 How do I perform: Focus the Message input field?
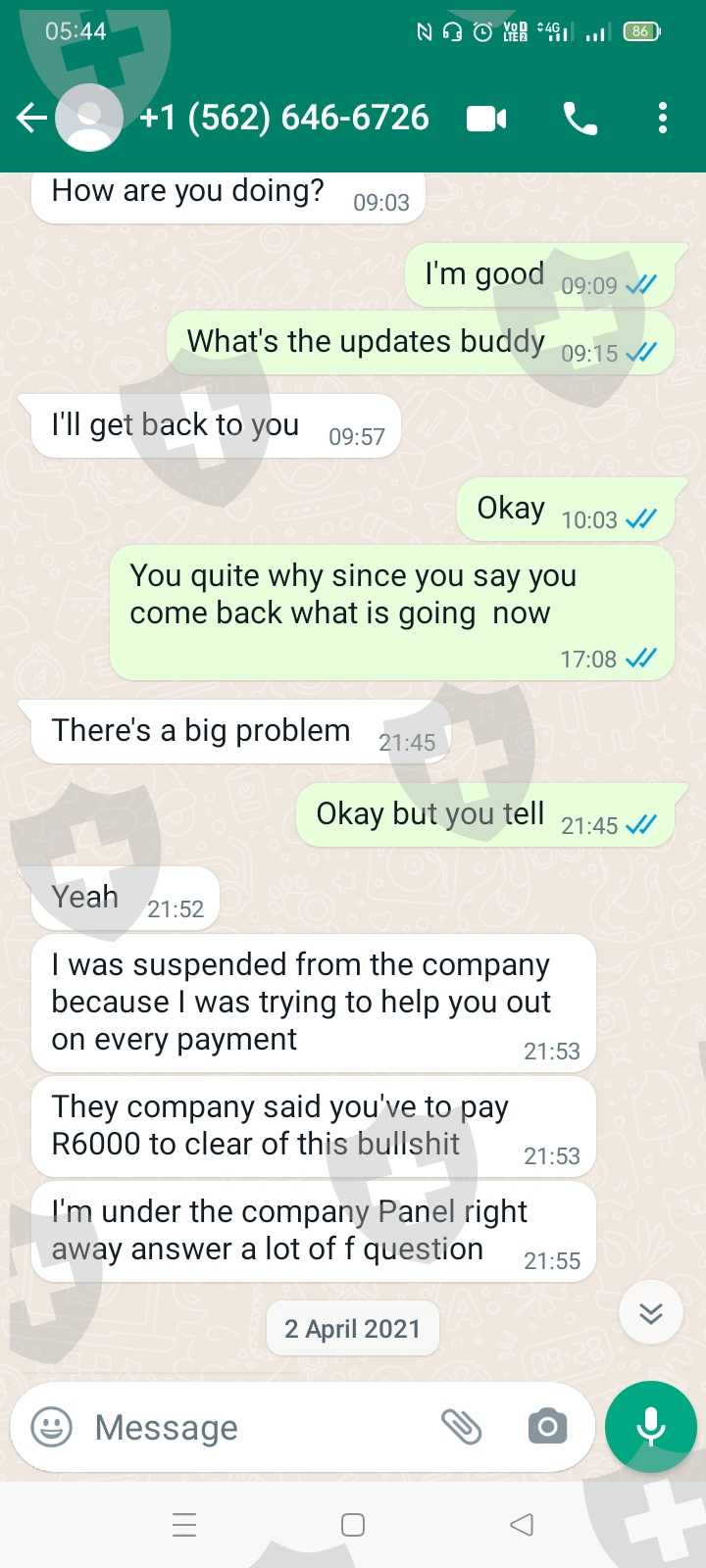[255, 1427]
